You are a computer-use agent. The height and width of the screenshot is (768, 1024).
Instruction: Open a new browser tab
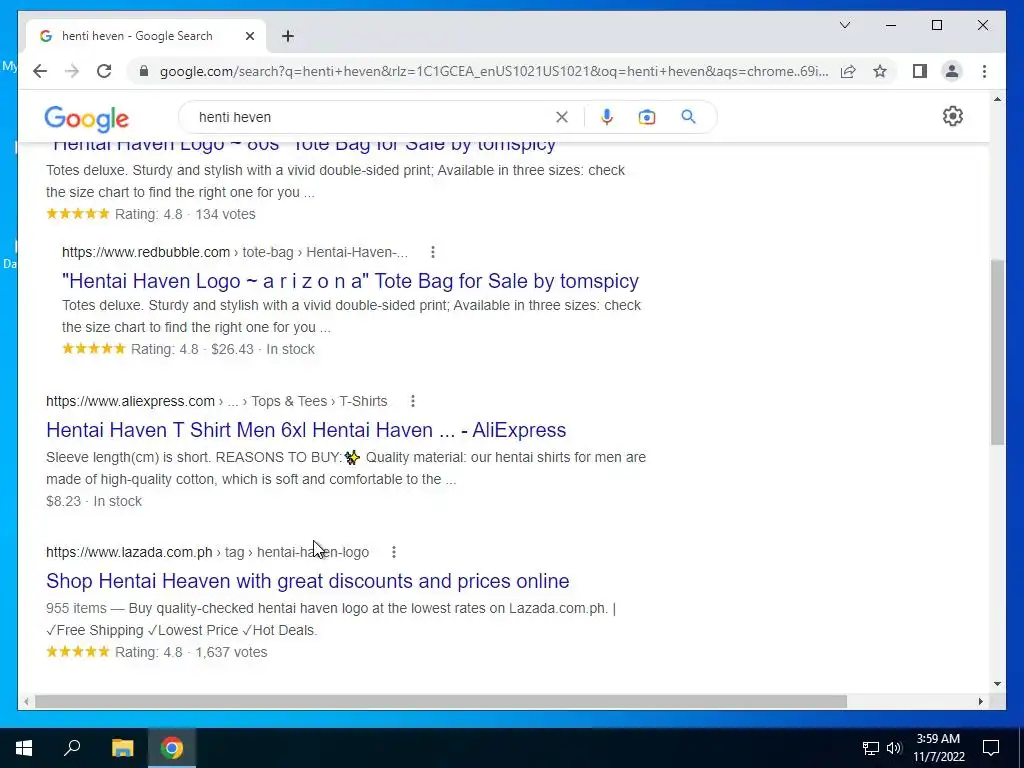click(x=287, y=36)
